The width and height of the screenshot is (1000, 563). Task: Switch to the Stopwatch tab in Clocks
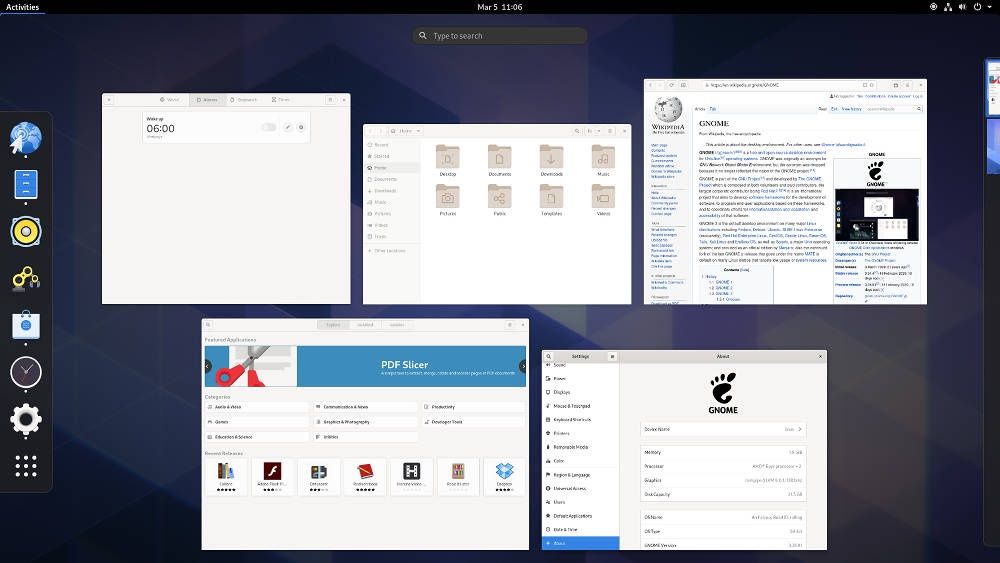tap(244, 100)
